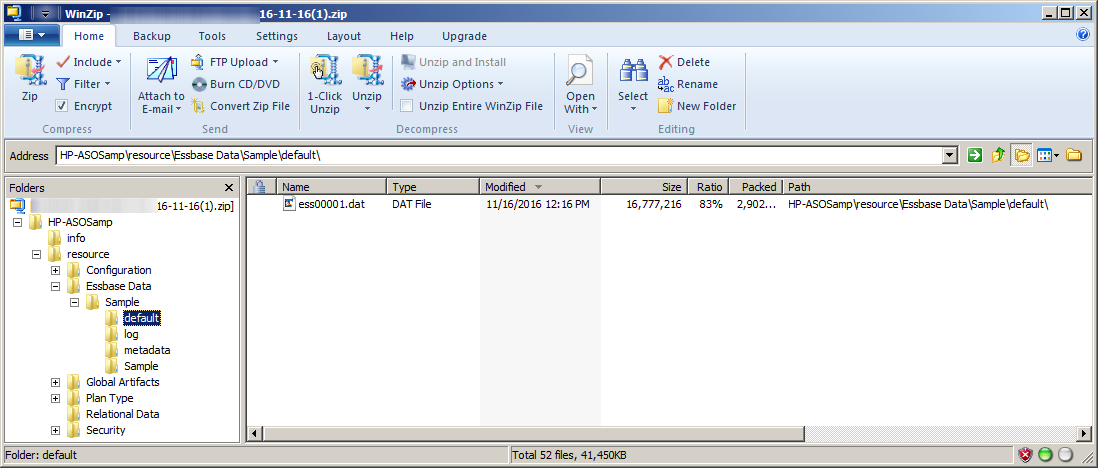Click the rightmost open folder icon
The height and width of the screenshot is (468, 1098).
[x=1074, y=156]
